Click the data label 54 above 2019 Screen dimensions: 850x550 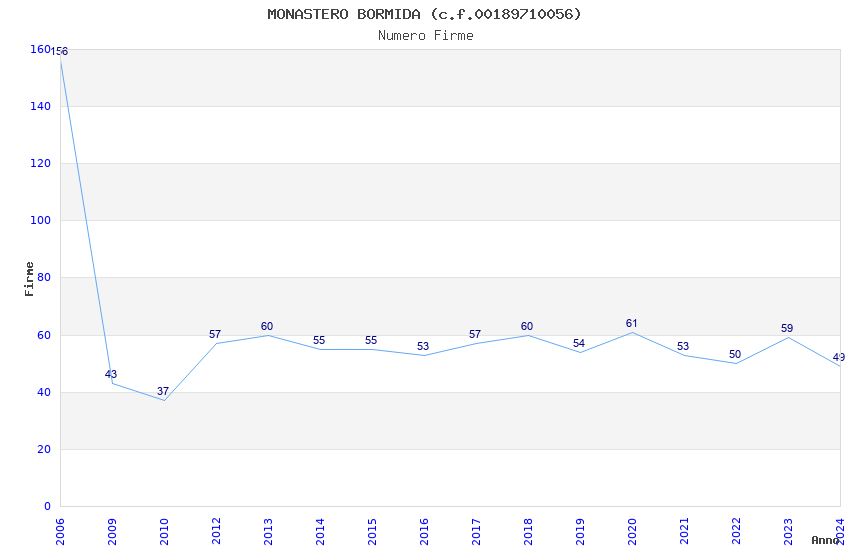click(x=579, y=343)
